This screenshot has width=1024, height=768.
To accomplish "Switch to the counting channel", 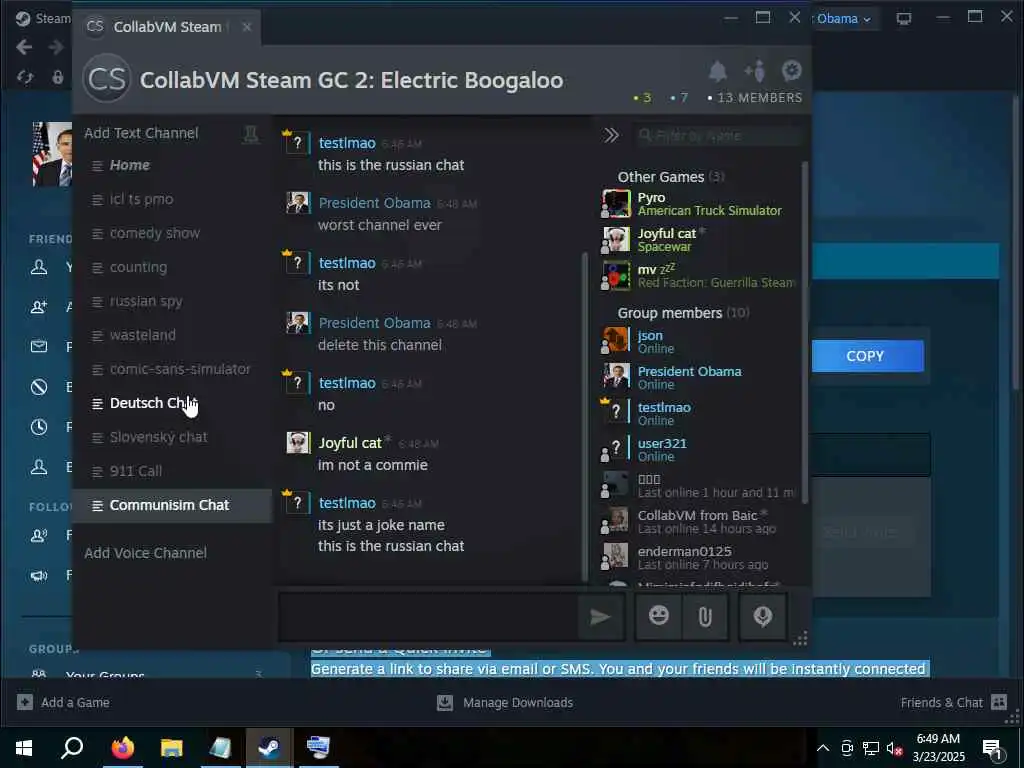I will [172, 267].
